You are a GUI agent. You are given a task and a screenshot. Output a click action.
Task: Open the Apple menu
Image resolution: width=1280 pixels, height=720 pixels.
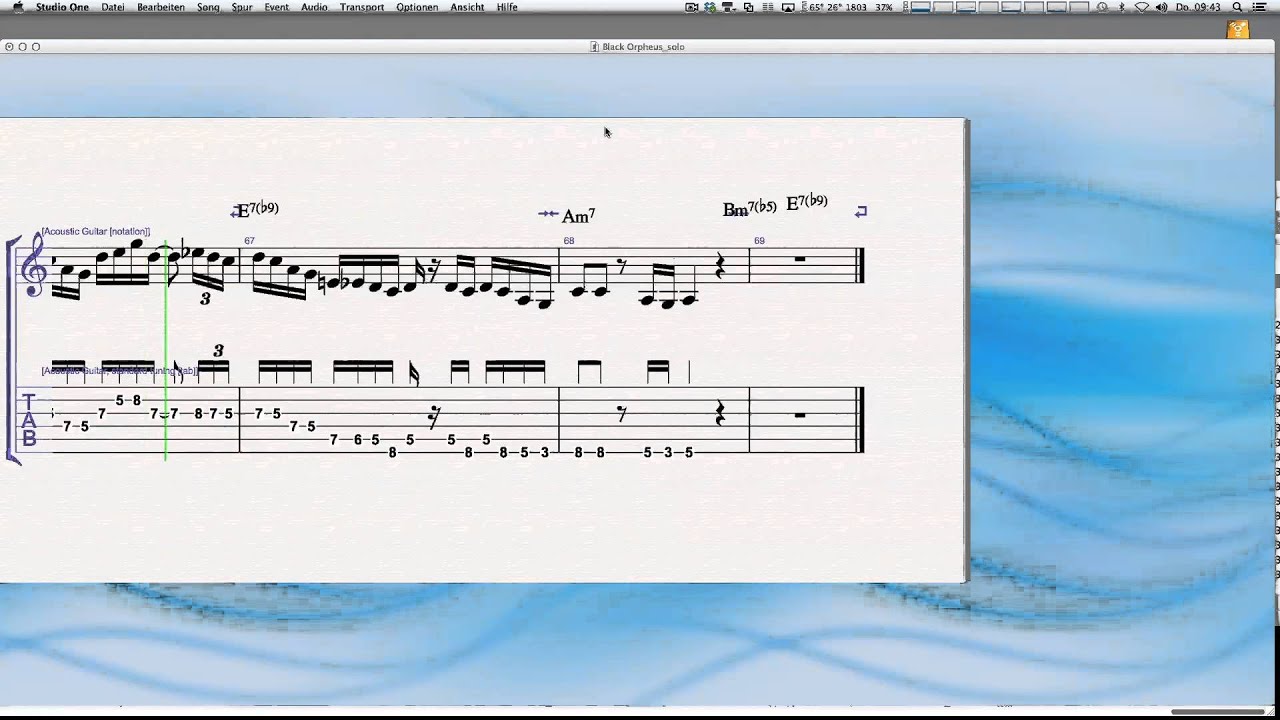point(16,7)
